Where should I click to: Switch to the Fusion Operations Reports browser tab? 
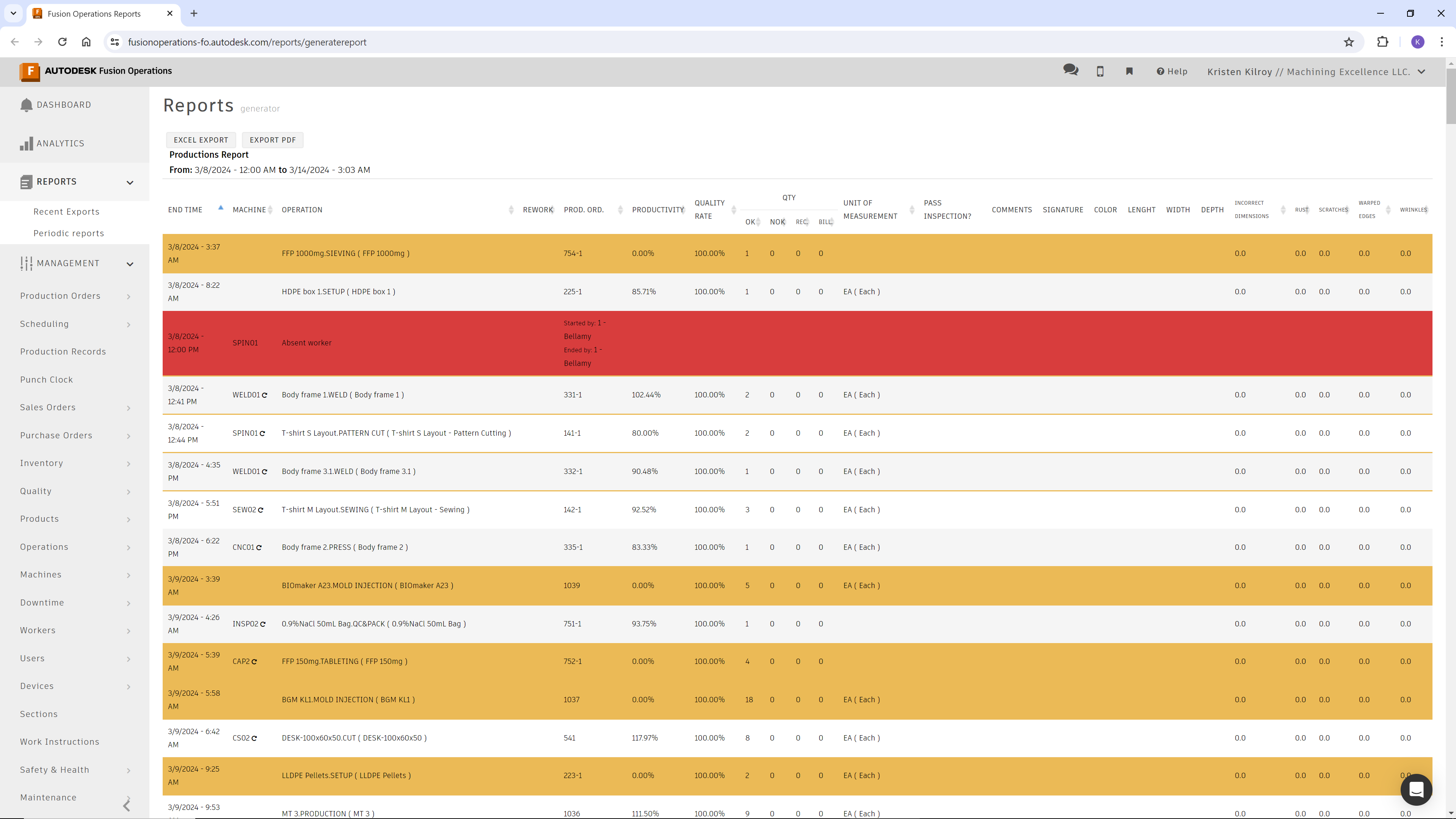click(93, 14)
